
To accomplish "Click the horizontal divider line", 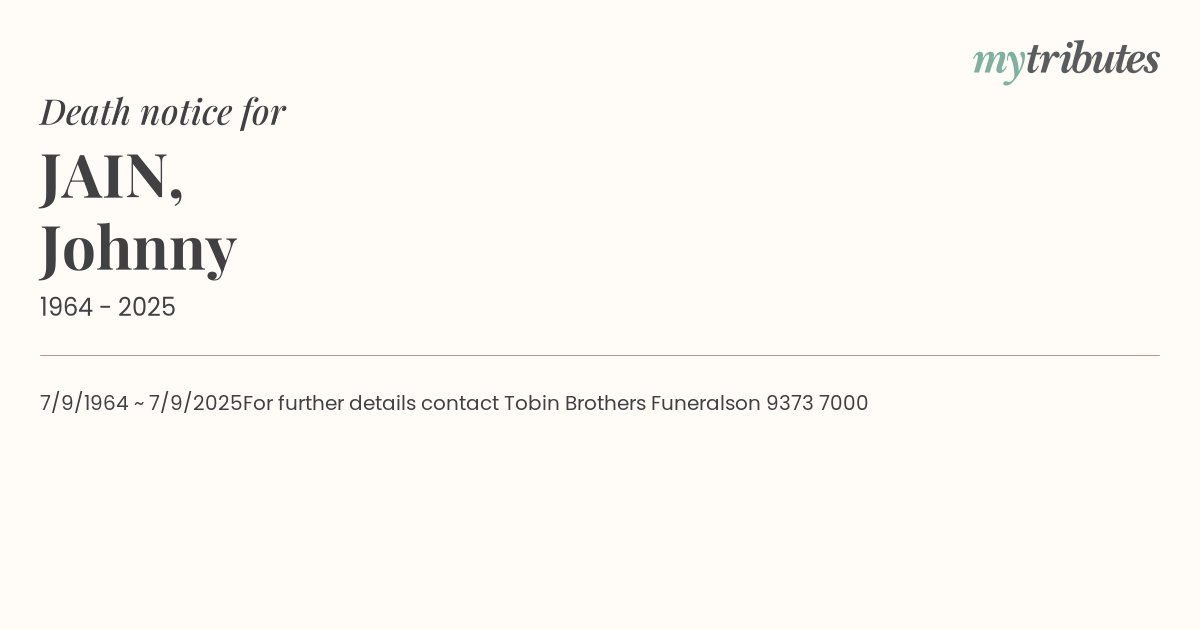I will 600,355.
